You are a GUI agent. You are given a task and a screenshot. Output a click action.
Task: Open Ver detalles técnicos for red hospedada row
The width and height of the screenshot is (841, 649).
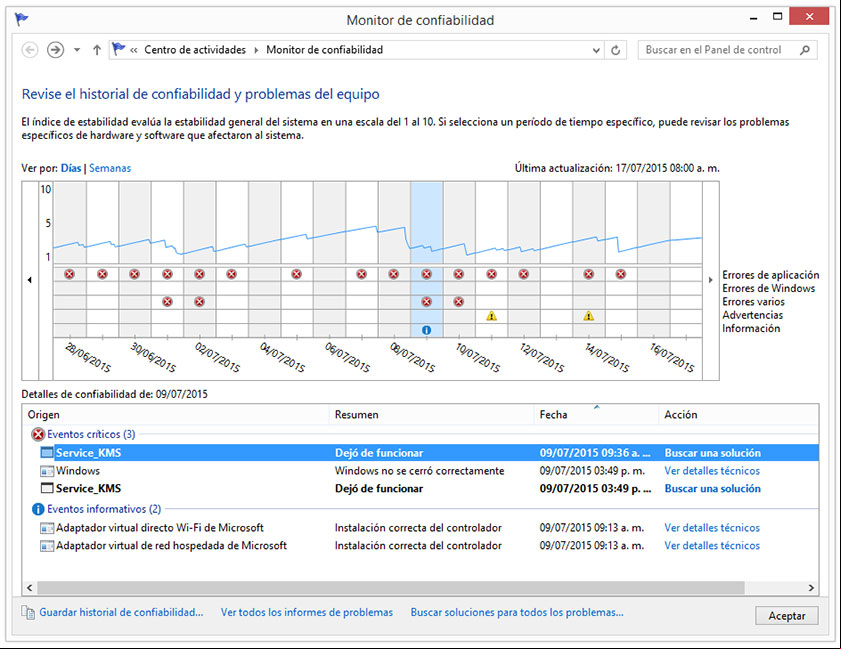pos(712,545)
